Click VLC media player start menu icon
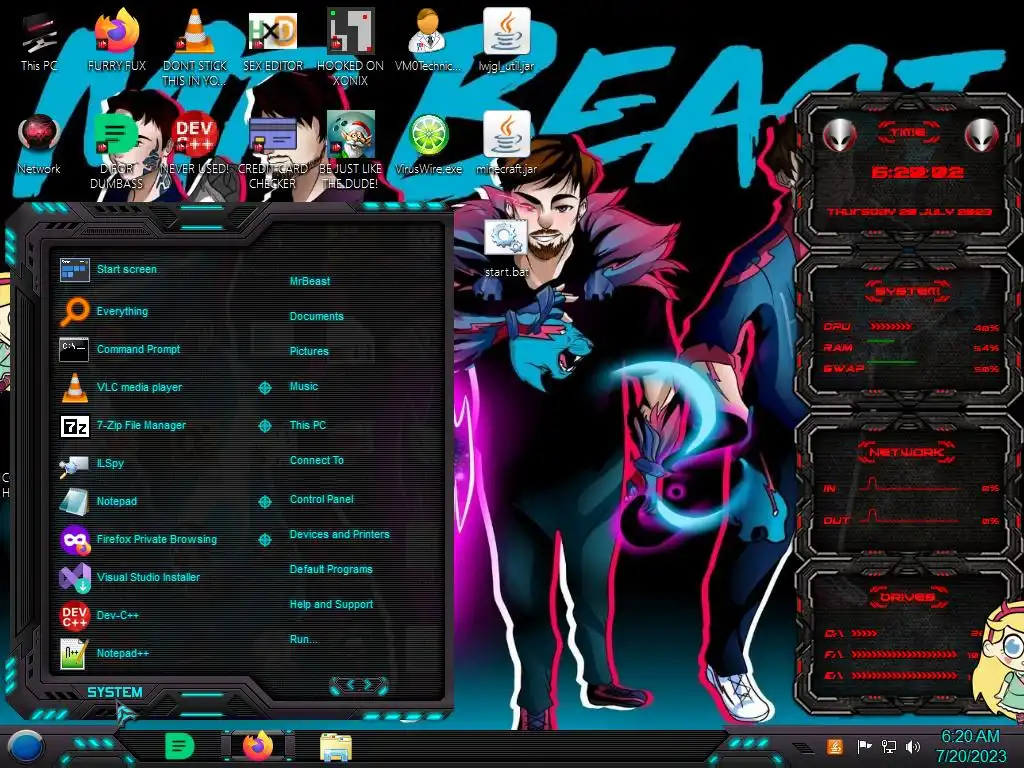The image size is (1024, 768). point(74,387)
